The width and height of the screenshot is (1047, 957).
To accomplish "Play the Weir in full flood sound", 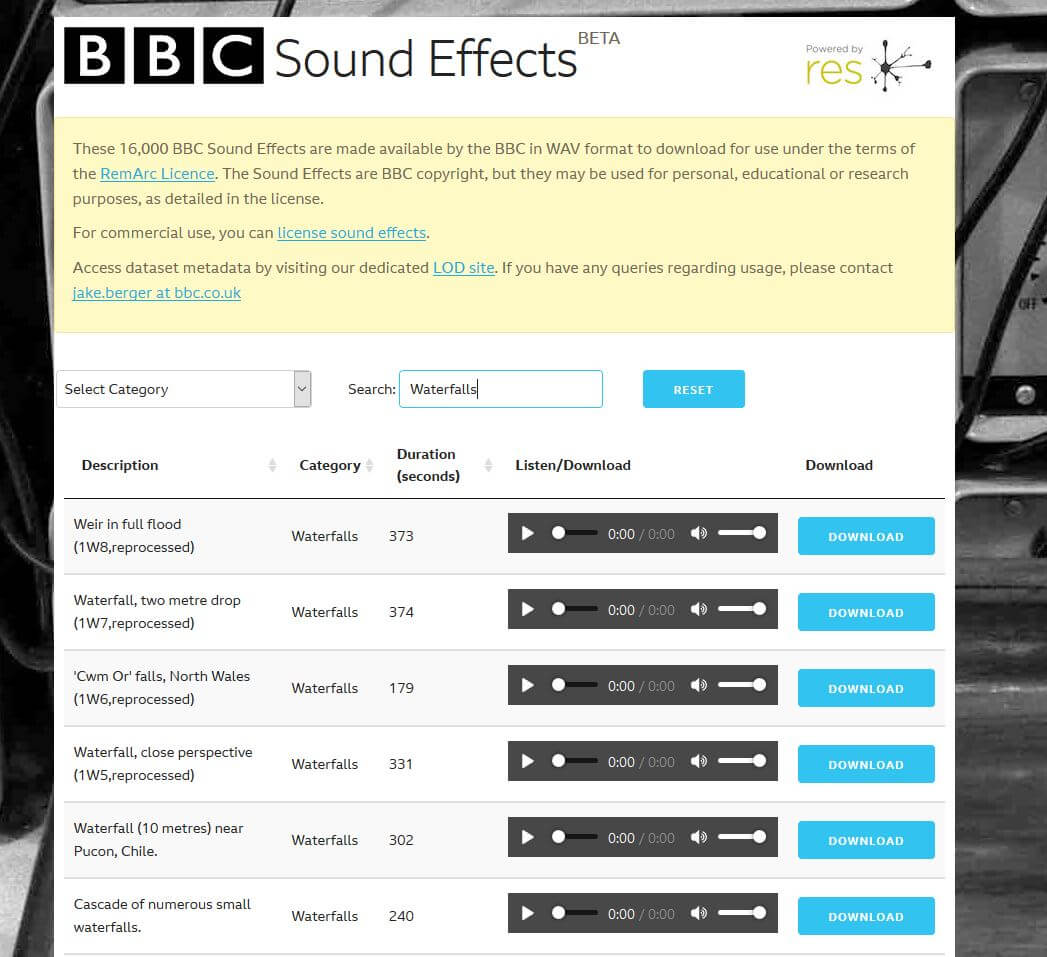I will (x=528, y=534).
